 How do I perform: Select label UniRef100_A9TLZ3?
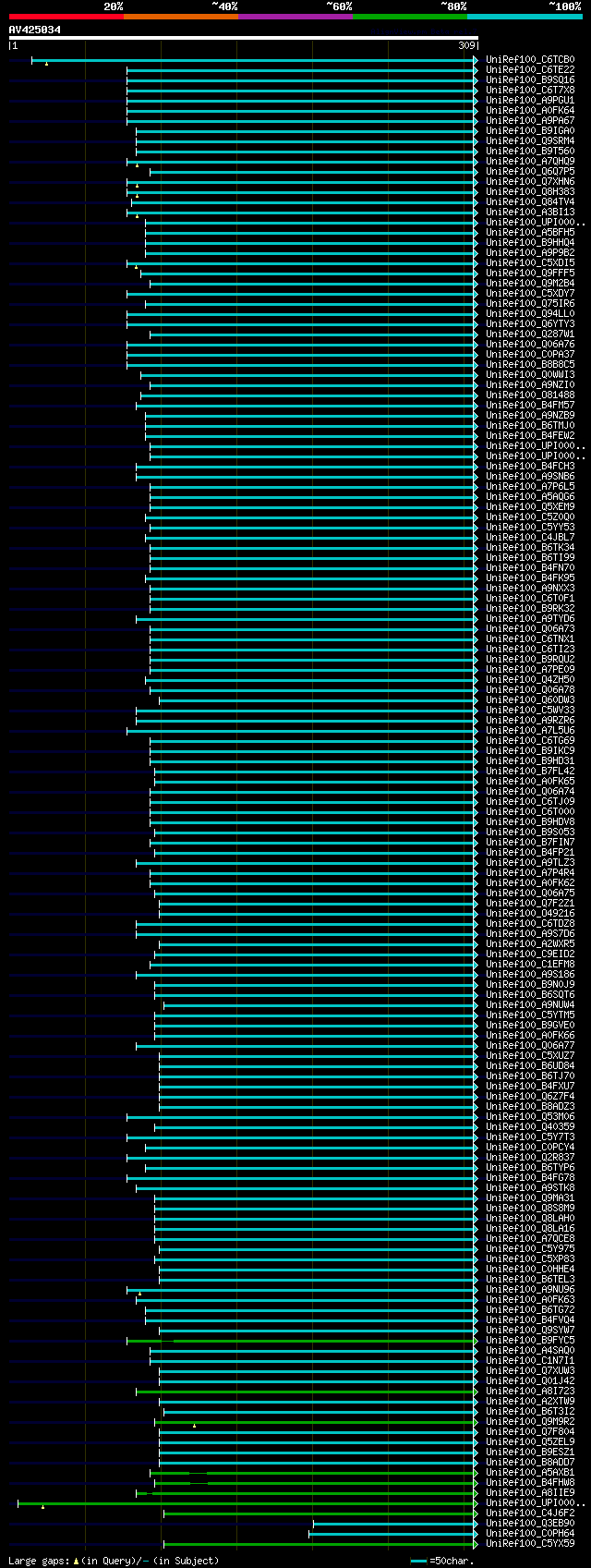point(530,863)
